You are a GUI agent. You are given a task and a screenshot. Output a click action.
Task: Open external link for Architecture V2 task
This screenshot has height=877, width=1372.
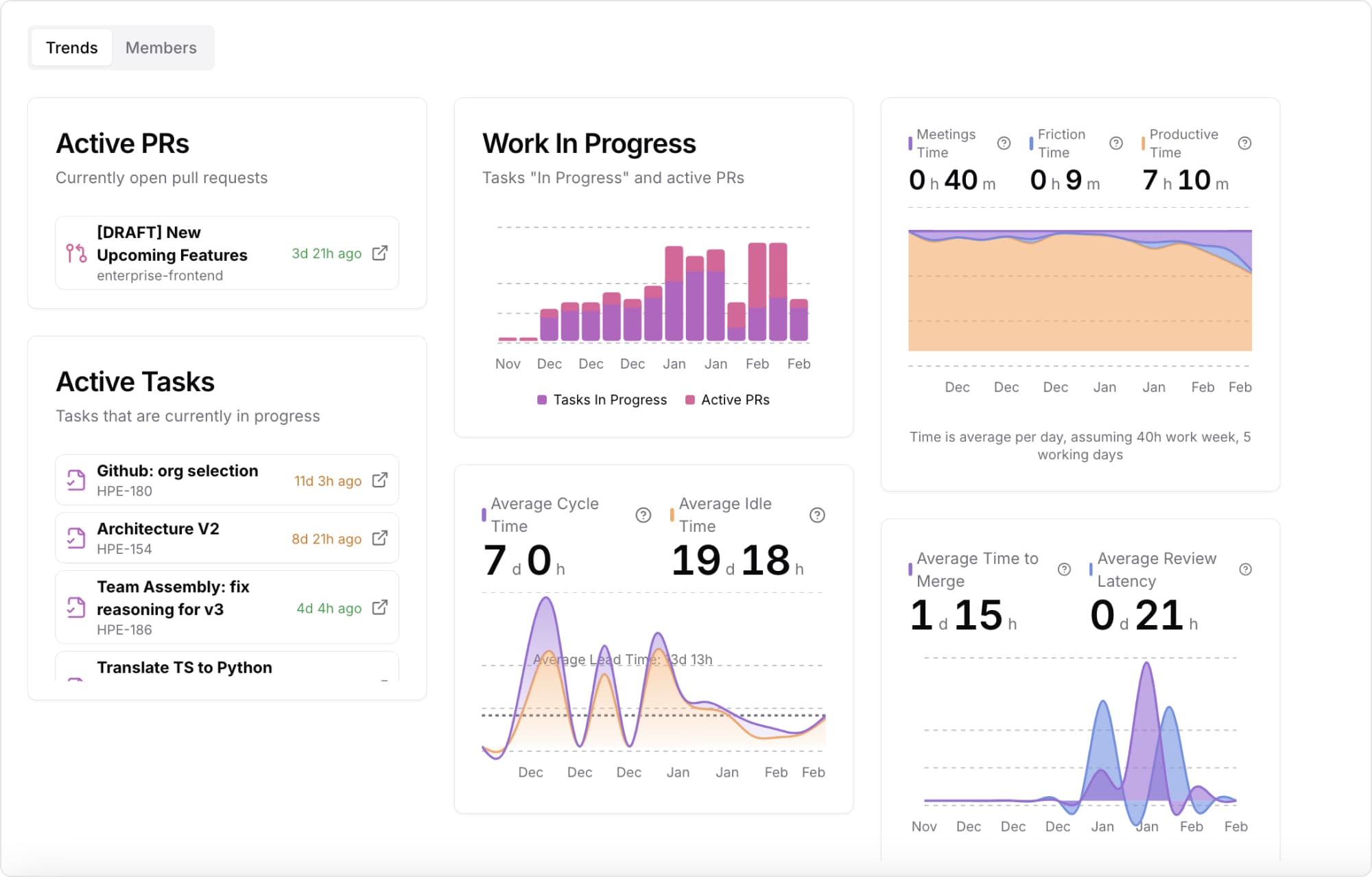coord(379,538)
